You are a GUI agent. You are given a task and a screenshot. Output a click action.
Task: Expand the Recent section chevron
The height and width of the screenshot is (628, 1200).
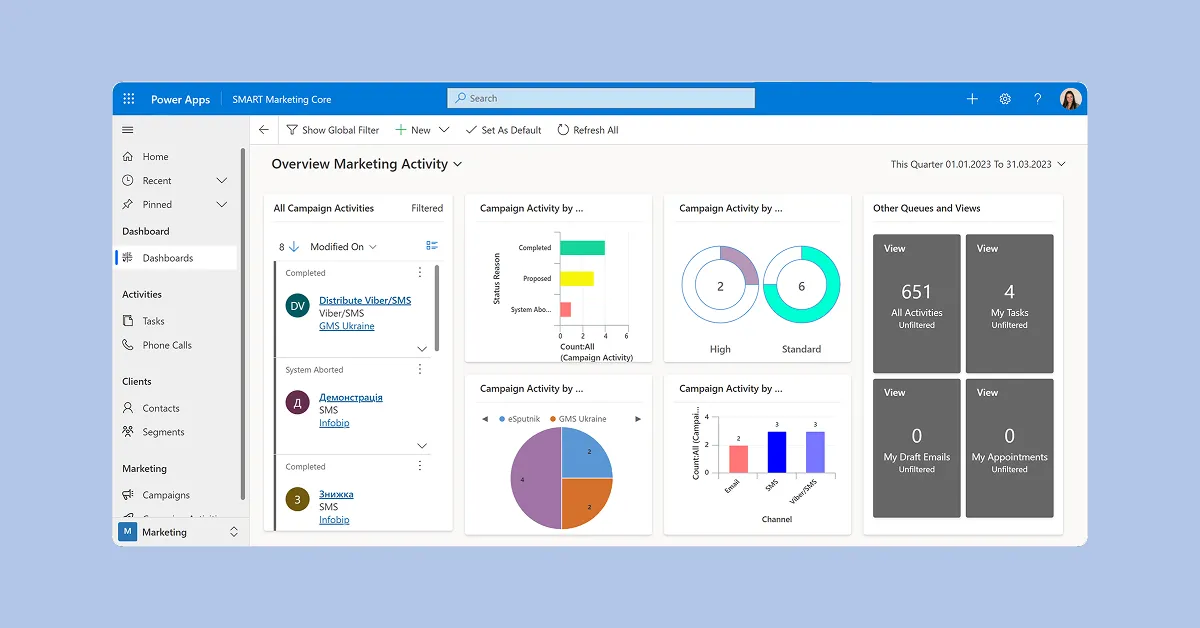pyautogui.click(x=222, y=181)
